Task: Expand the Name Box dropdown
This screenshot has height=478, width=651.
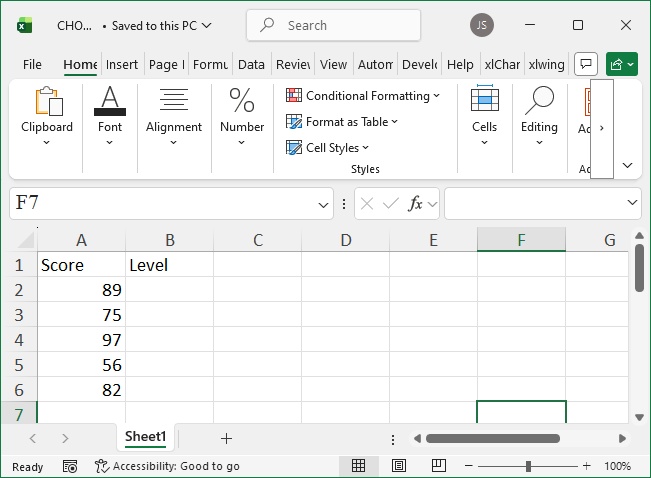Action: coord(323,204)
